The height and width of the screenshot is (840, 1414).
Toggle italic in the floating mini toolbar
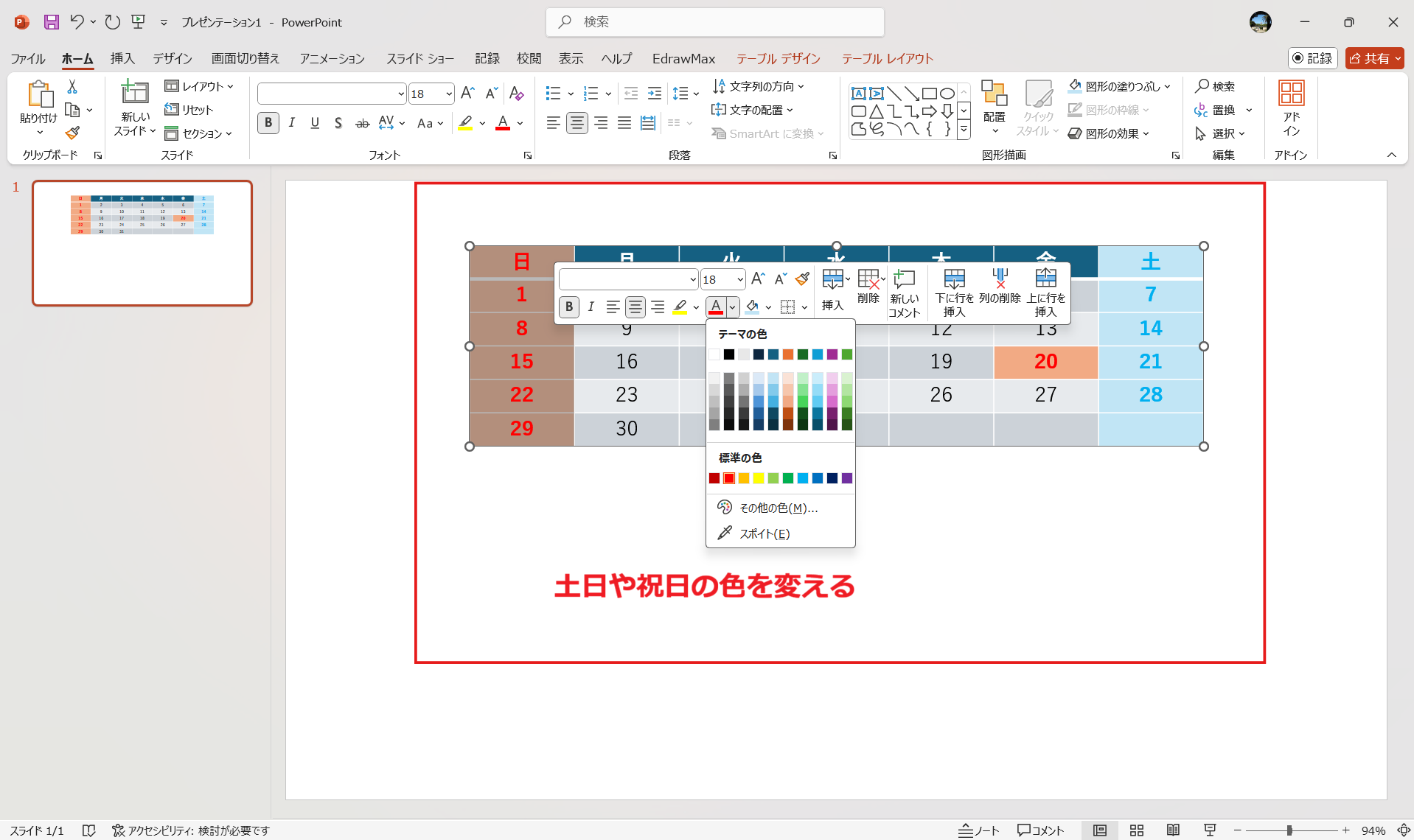[x=591, y=307]
